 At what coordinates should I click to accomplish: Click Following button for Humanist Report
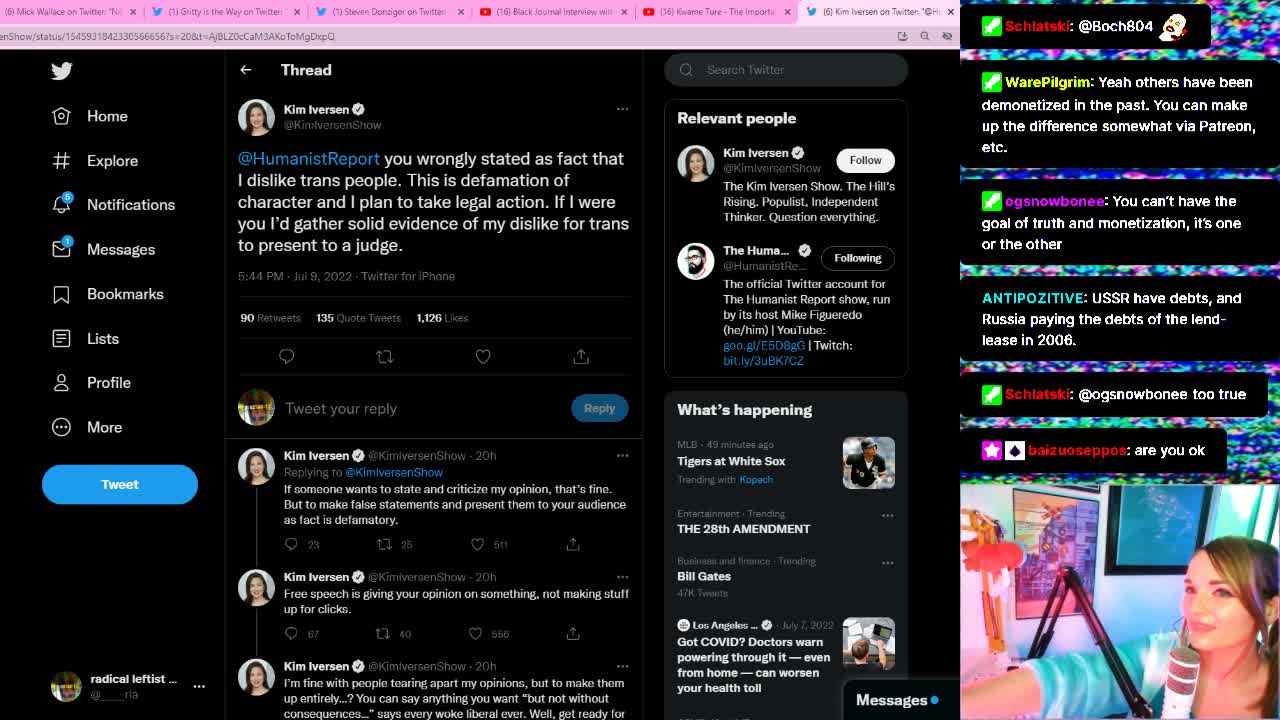pos(858,258)
